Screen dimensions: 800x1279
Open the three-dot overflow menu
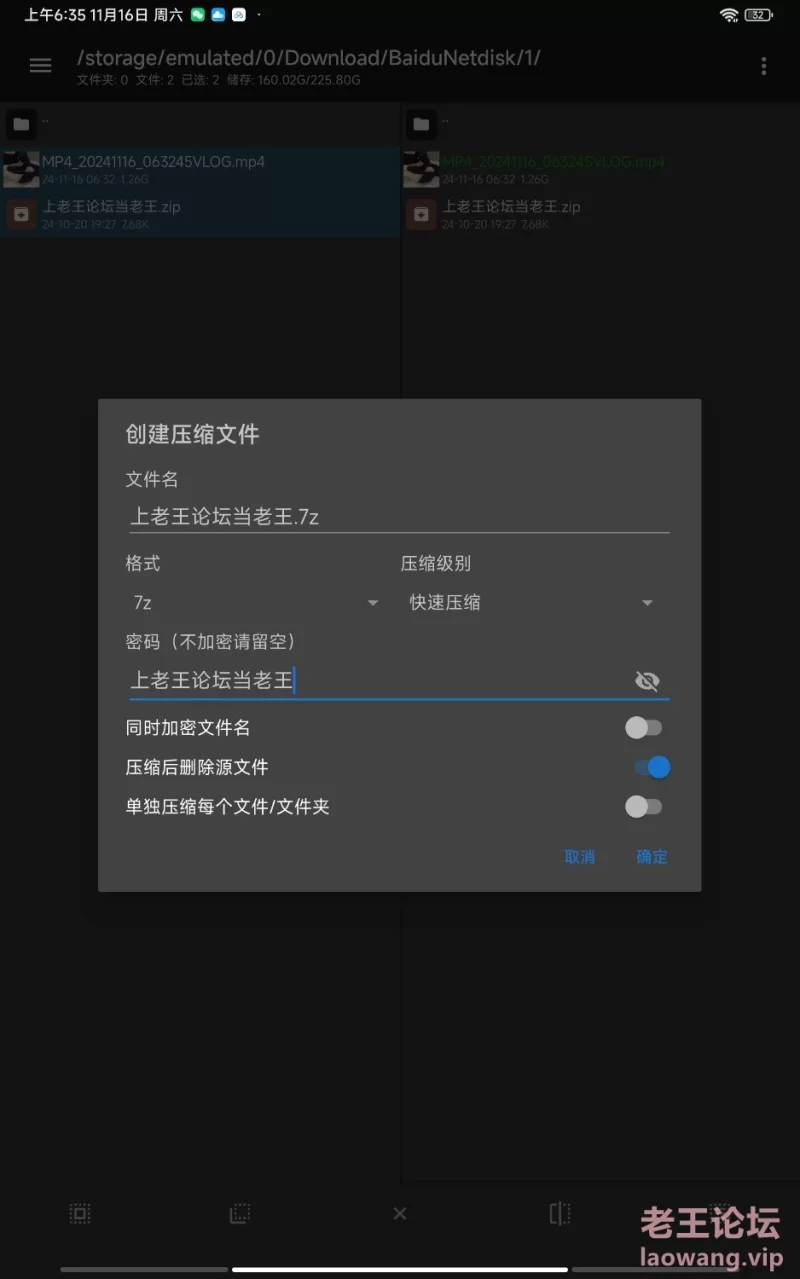(764, 66)
